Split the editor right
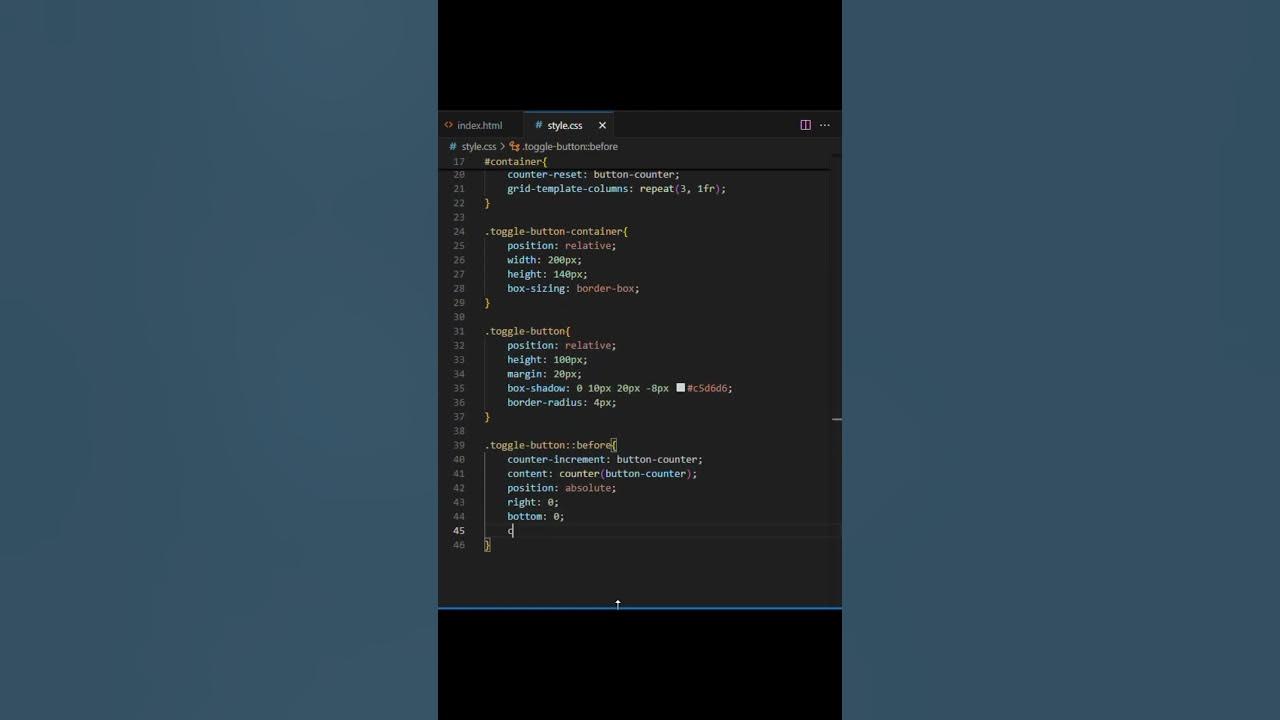 805,125
